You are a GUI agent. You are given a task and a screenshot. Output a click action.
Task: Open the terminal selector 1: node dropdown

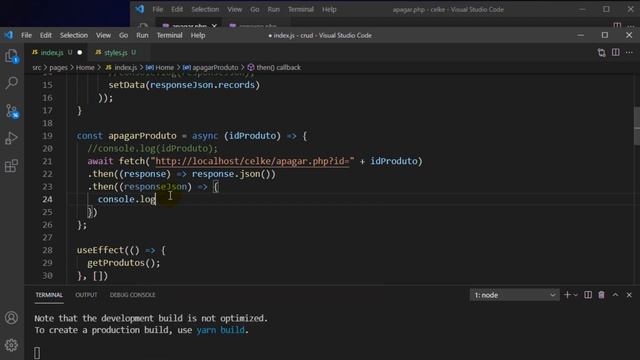[514, 295]
